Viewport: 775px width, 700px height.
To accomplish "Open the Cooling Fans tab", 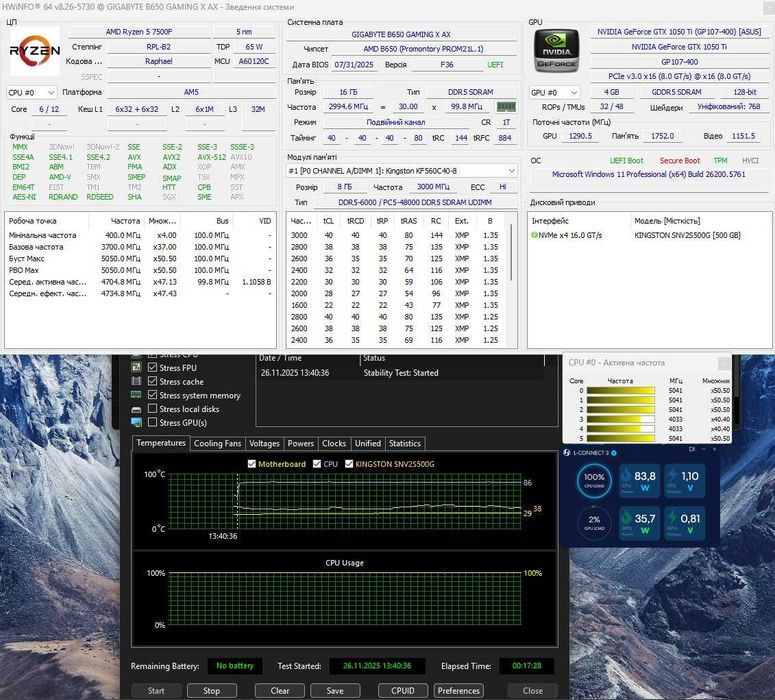I will point(217,443).
